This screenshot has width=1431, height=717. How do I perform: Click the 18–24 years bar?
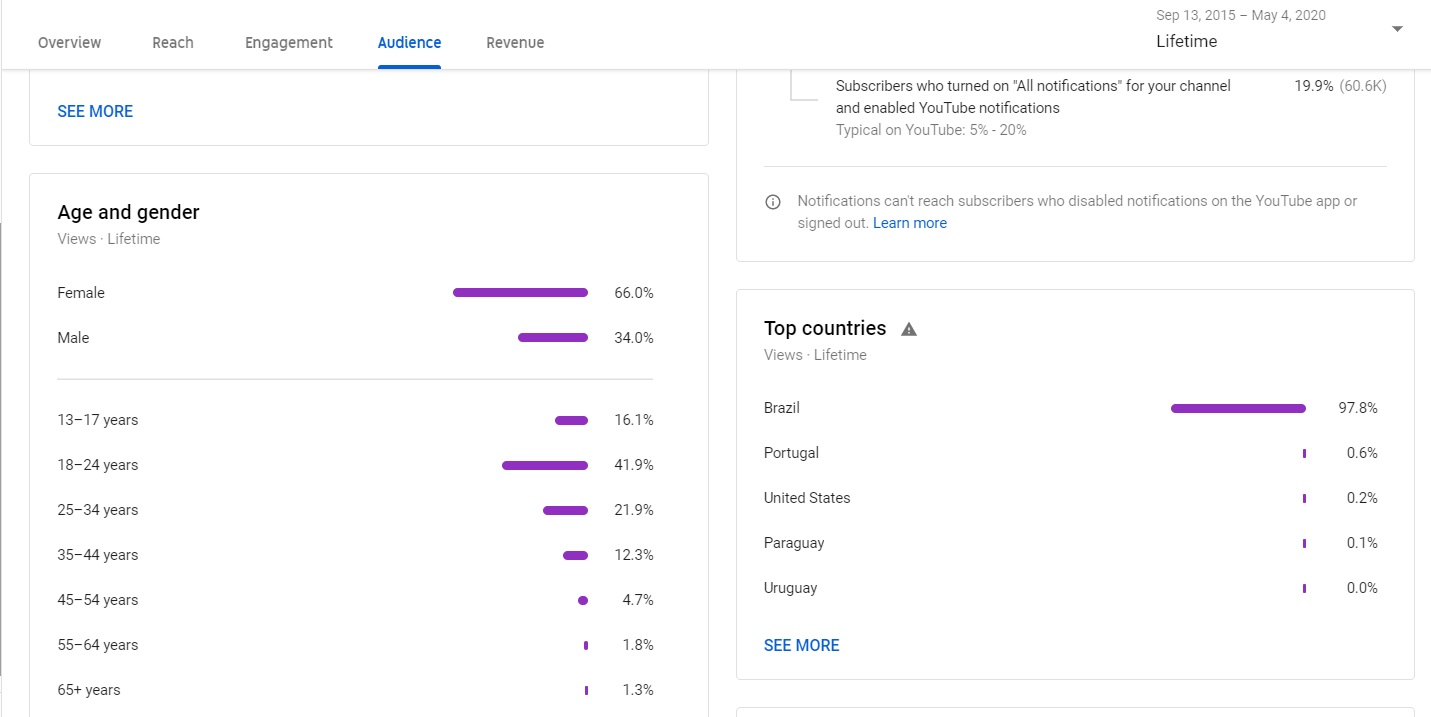click(545, 465)
